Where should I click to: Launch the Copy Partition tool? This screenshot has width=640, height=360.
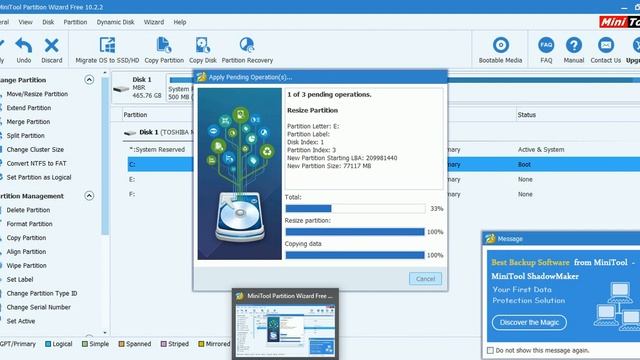click(x=164, y=50)
